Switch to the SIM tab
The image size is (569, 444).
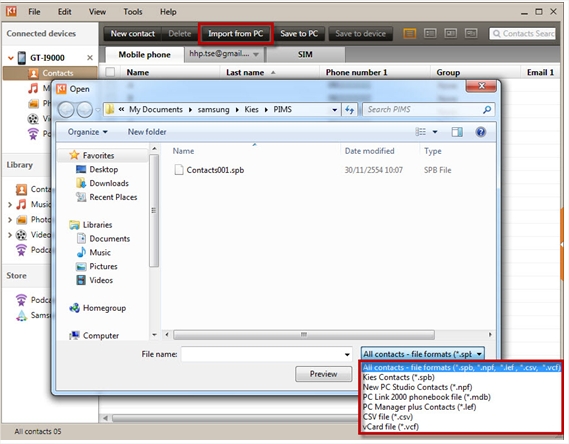tap(305, 54)
